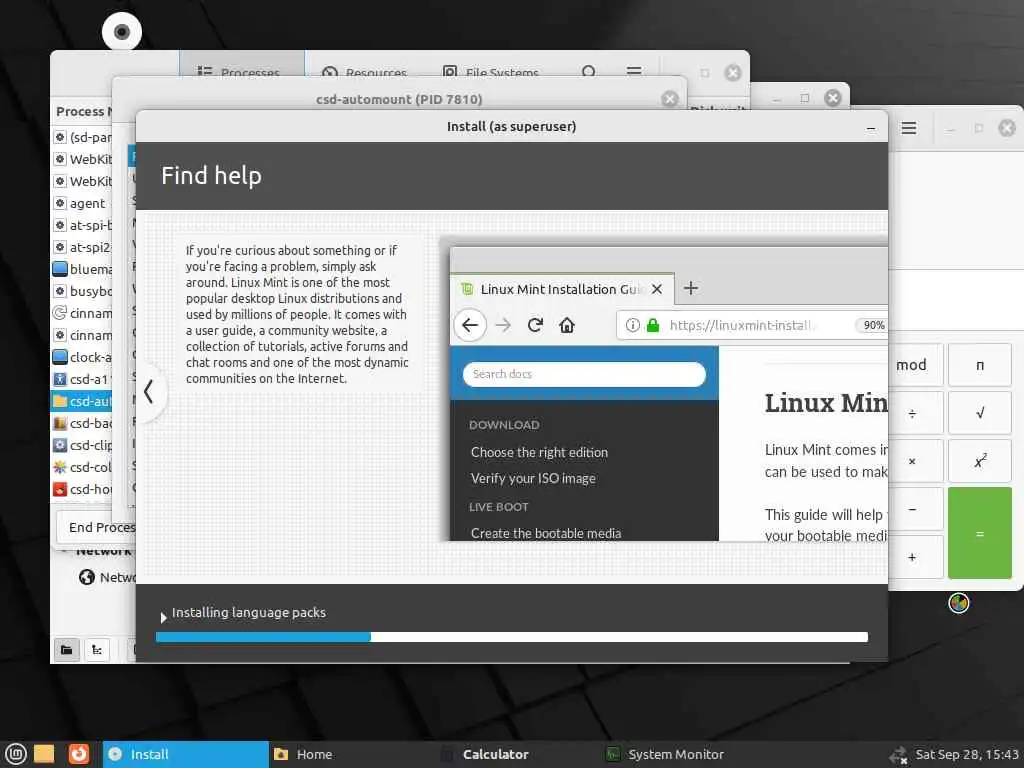Click the blueman process icon
The width and height of the screenshot is (1024, 768).
[60, 269]
